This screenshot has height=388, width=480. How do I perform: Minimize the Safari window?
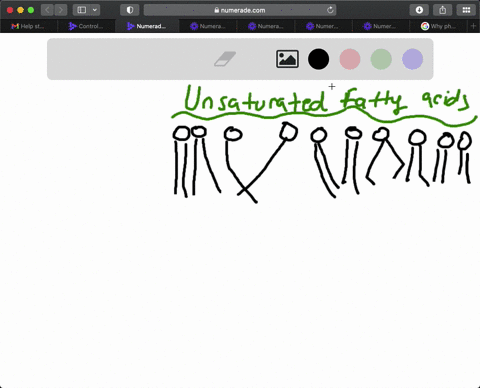[20, 10]
